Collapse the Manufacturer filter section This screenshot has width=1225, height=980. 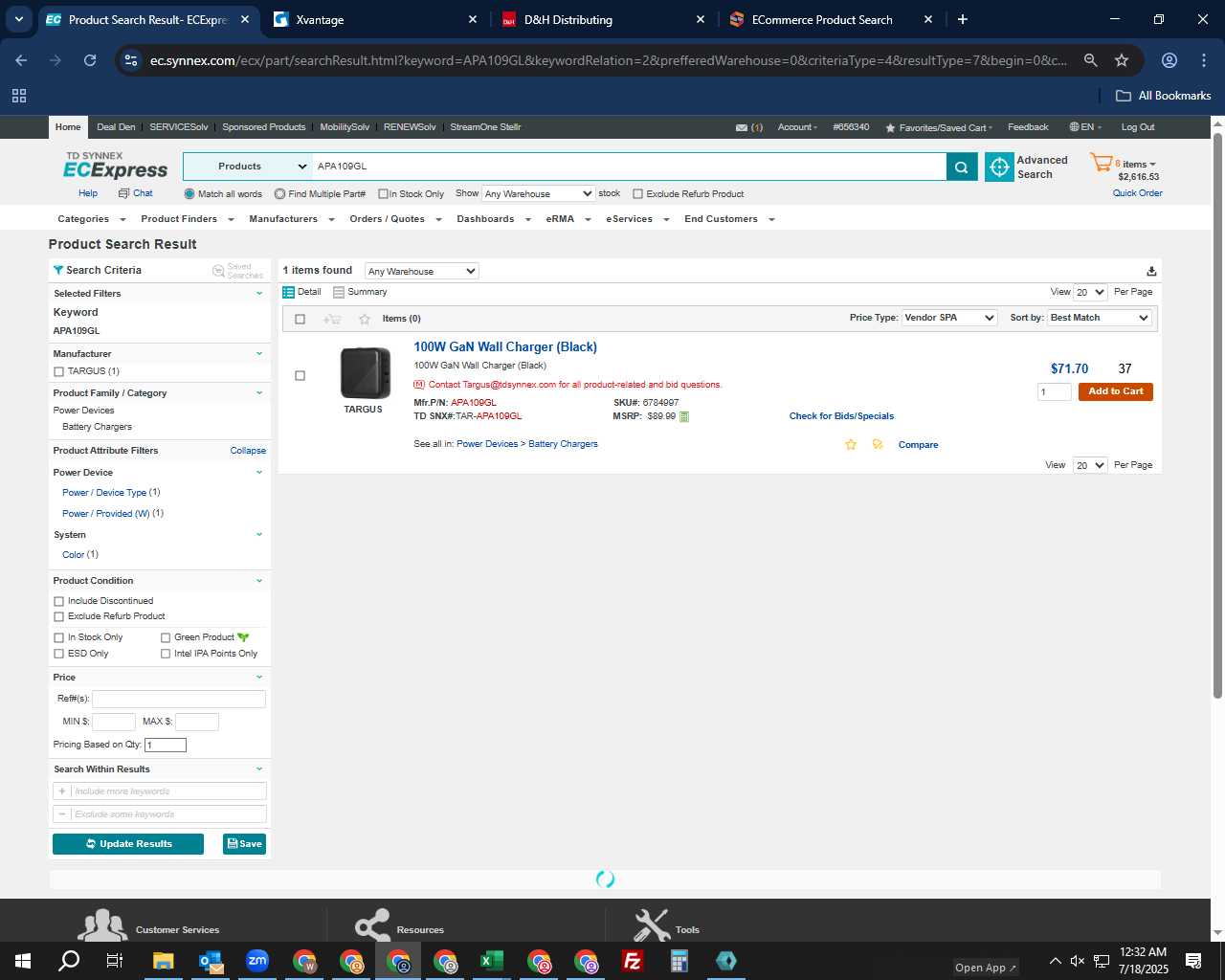[259, 354]
